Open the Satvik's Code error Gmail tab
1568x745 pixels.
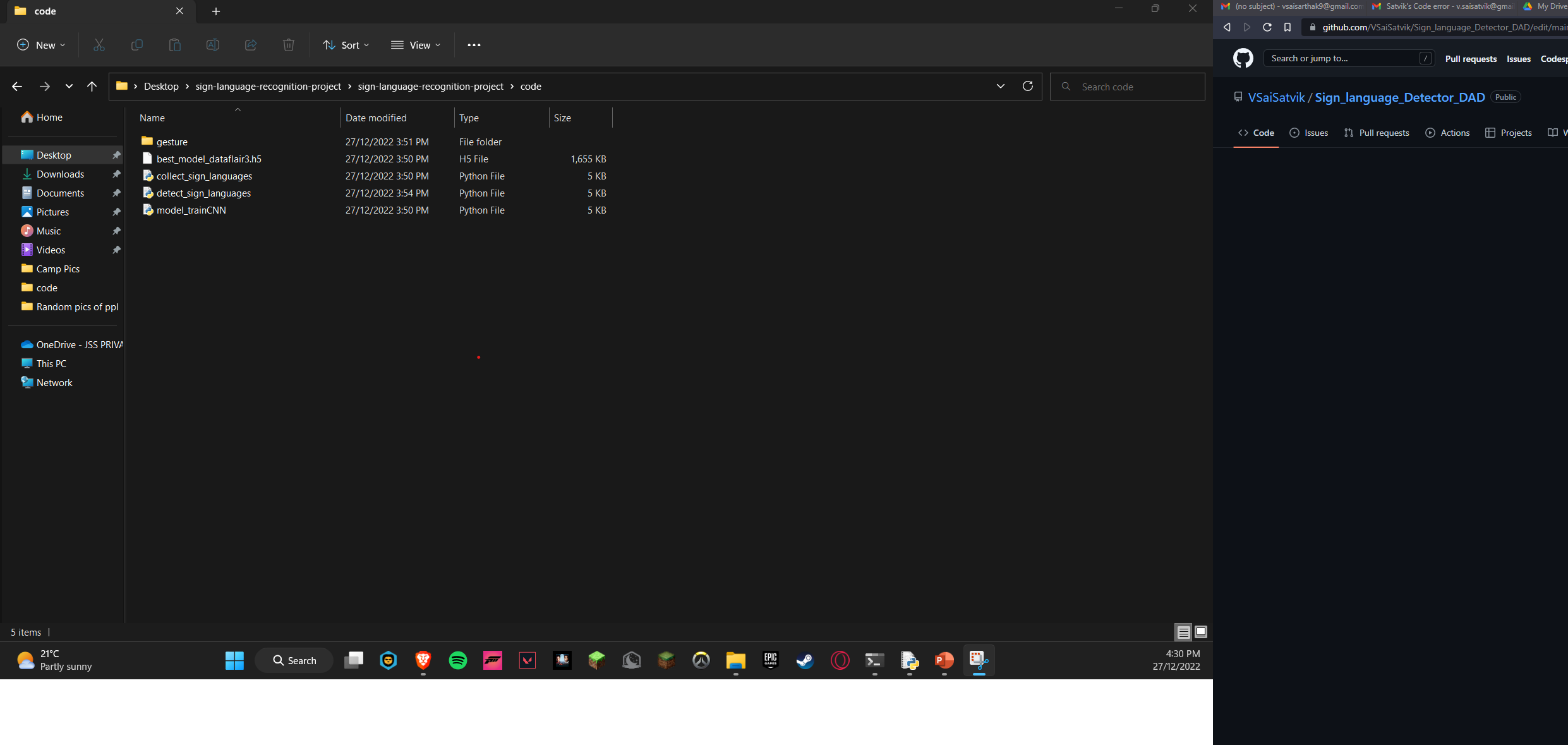[x=1442, y=7]
